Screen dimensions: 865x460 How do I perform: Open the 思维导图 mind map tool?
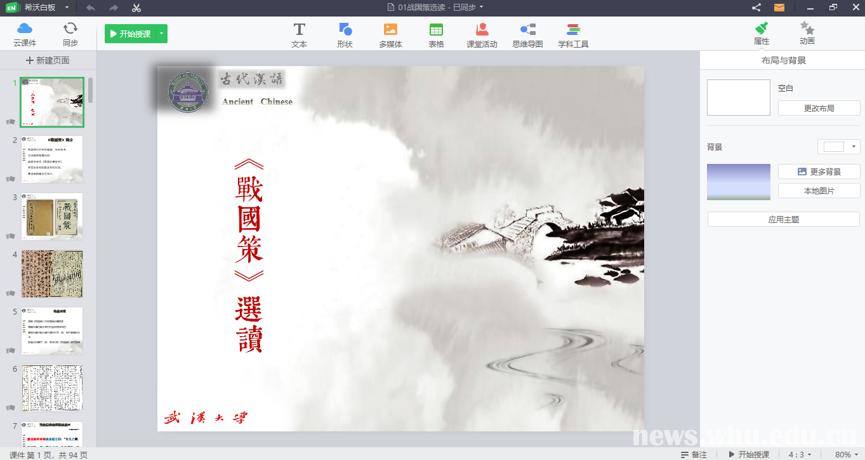(x=527, y=35)
